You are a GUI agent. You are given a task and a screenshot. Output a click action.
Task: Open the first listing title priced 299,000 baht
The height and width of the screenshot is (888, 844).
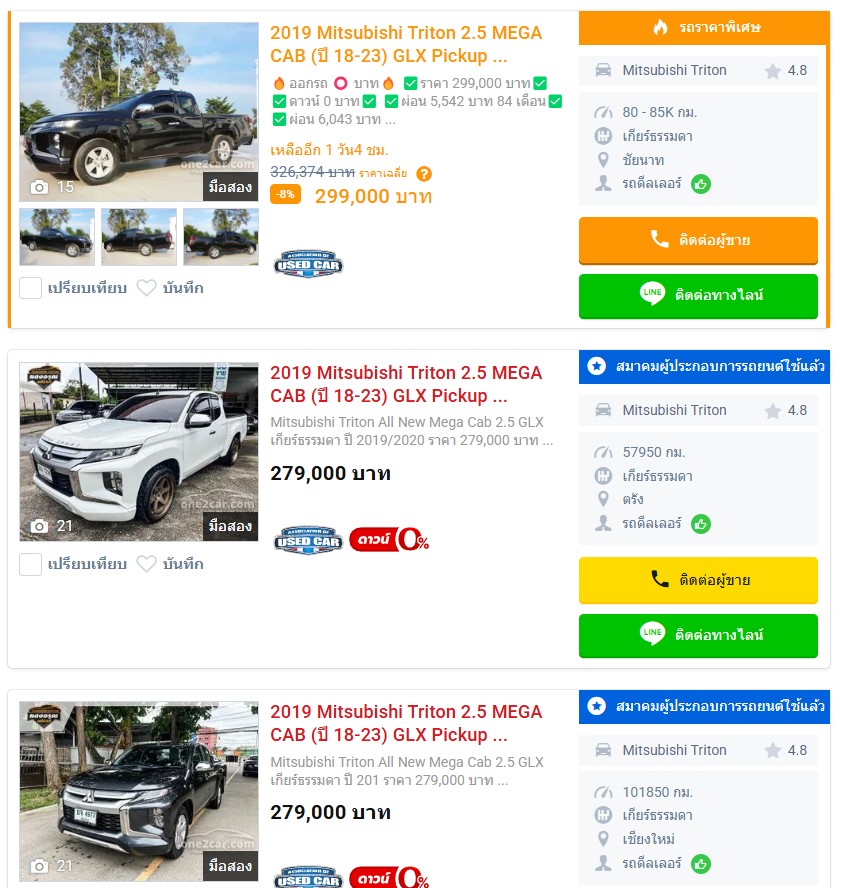[406, 44]
